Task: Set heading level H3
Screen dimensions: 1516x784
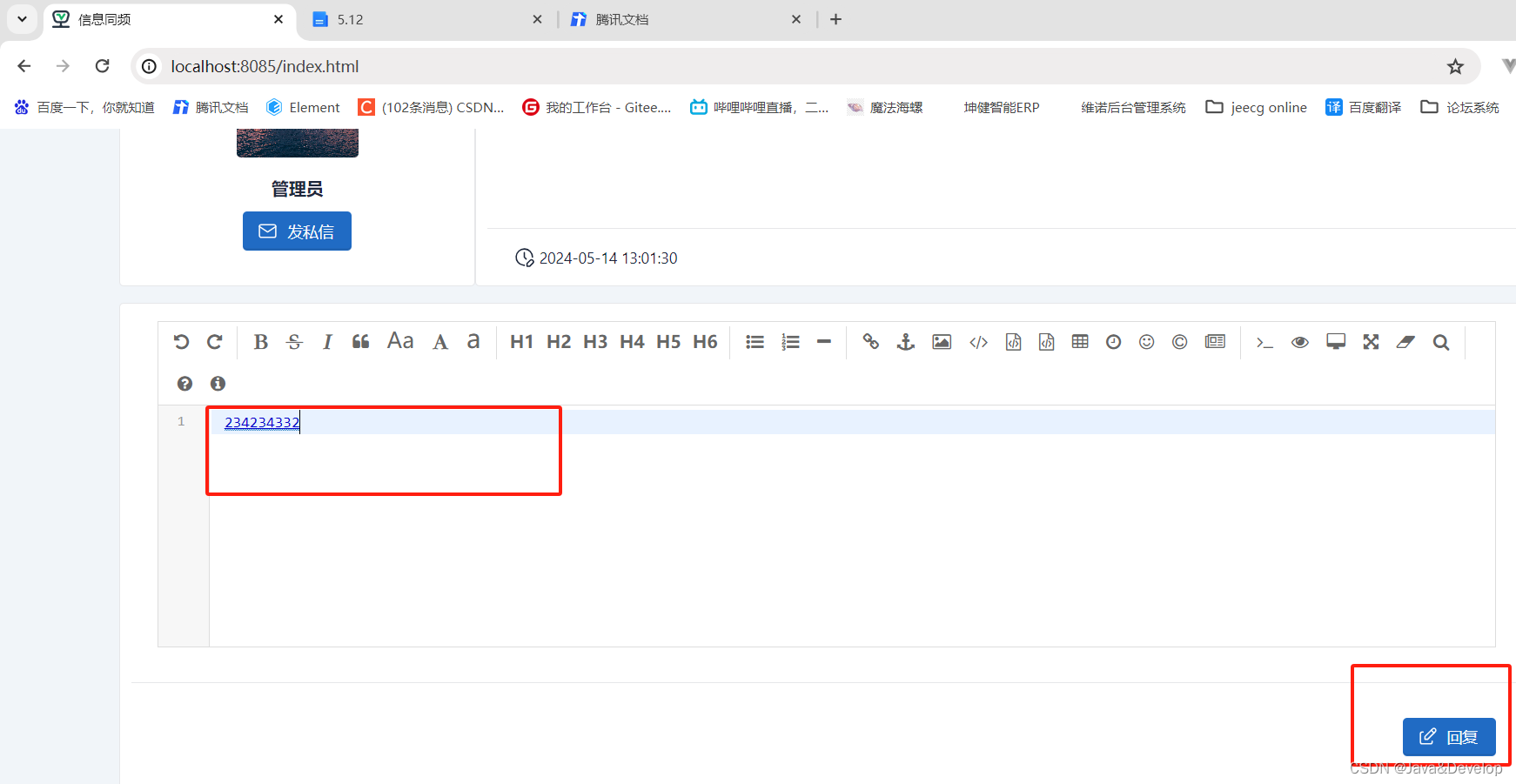Action: pos(595,342)
